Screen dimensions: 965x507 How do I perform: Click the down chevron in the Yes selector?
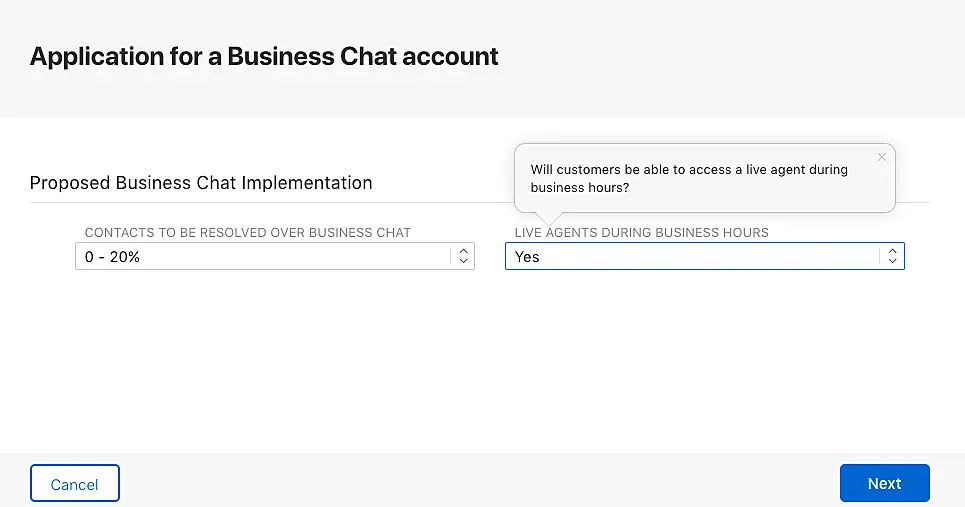tap(892, 262)
